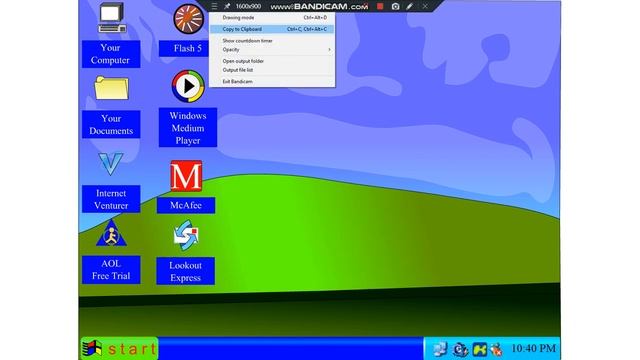This screenshot has height=360, width=640.
Task: Expand the Opacity submenu
Action: 272,49
